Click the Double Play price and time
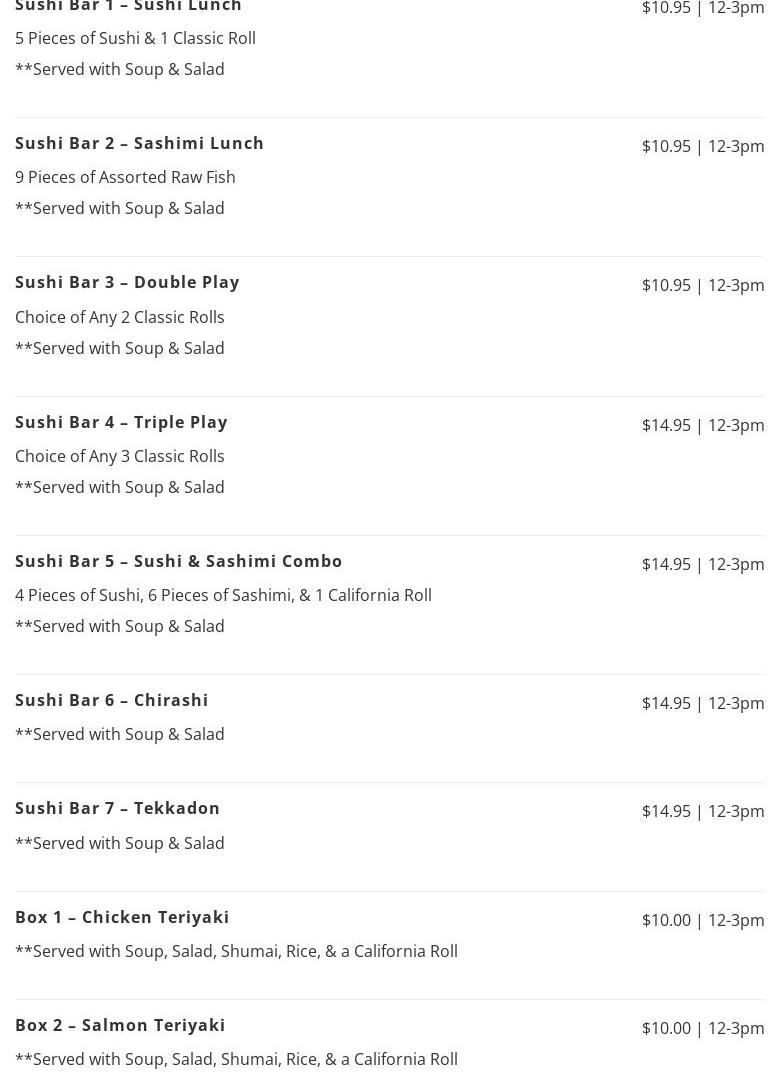The image size is (780, 1087). tap(702, 285)
